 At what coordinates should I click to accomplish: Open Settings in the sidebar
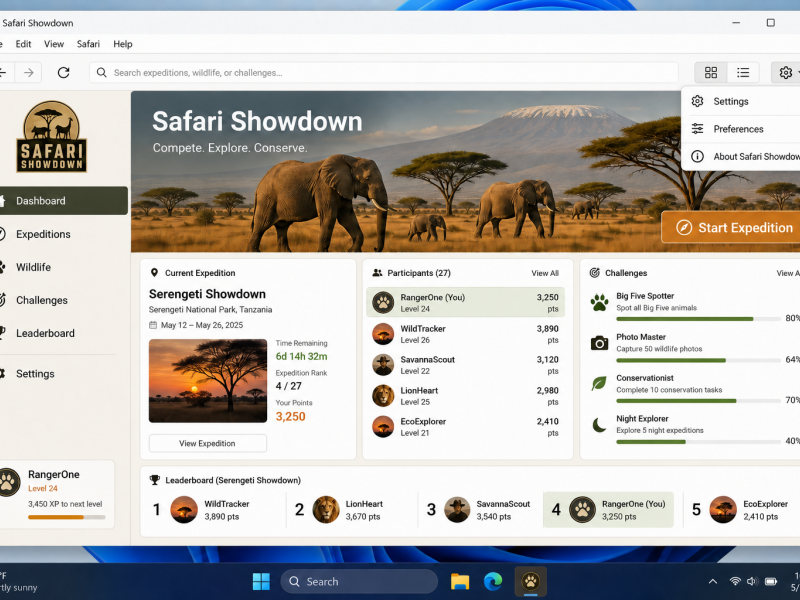[x=63, y=373]
